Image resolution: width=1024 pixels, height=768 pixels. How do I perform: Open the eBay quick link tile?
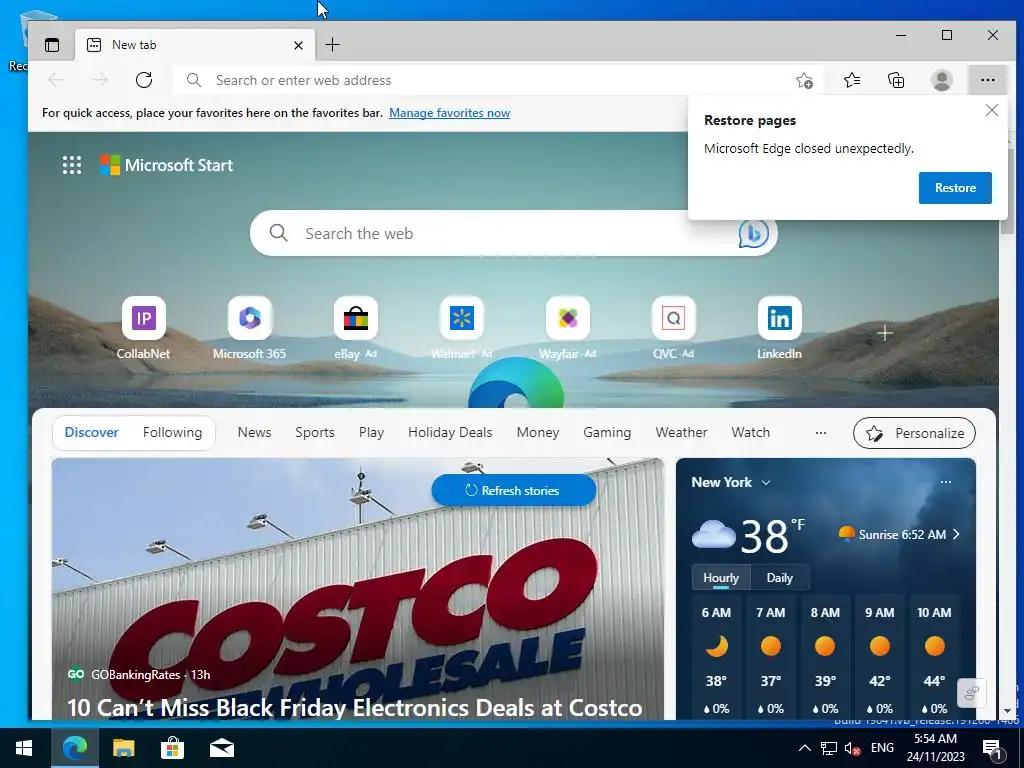[x=355, y=328]
